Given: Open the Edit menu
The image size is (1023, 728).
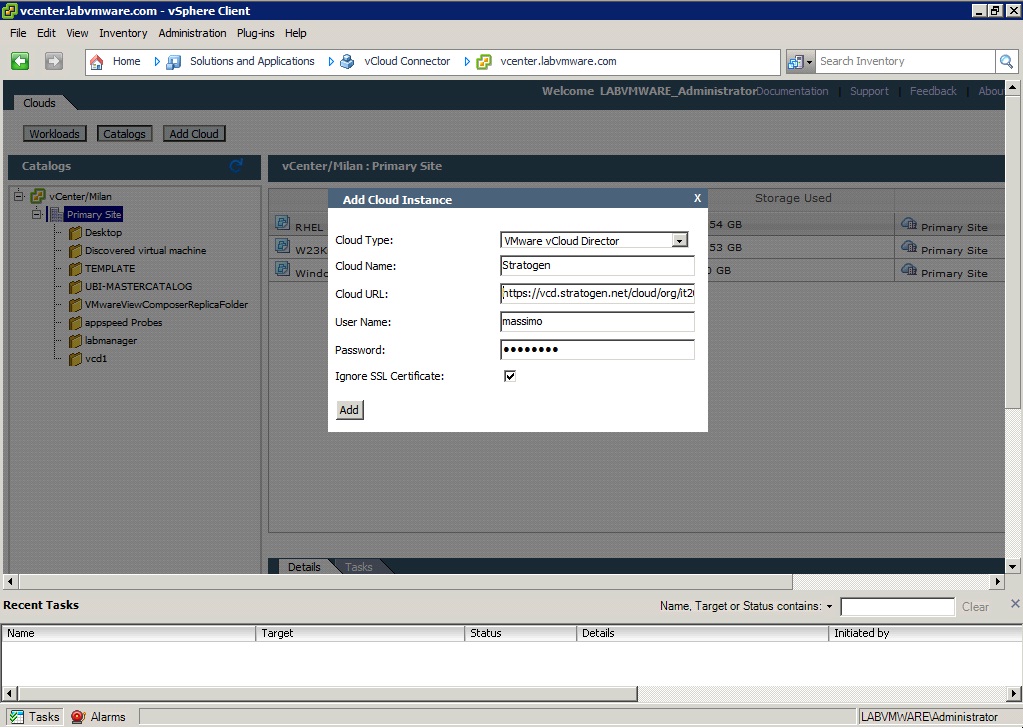Looking at the screenshot, I should click(x=46, y=33).
